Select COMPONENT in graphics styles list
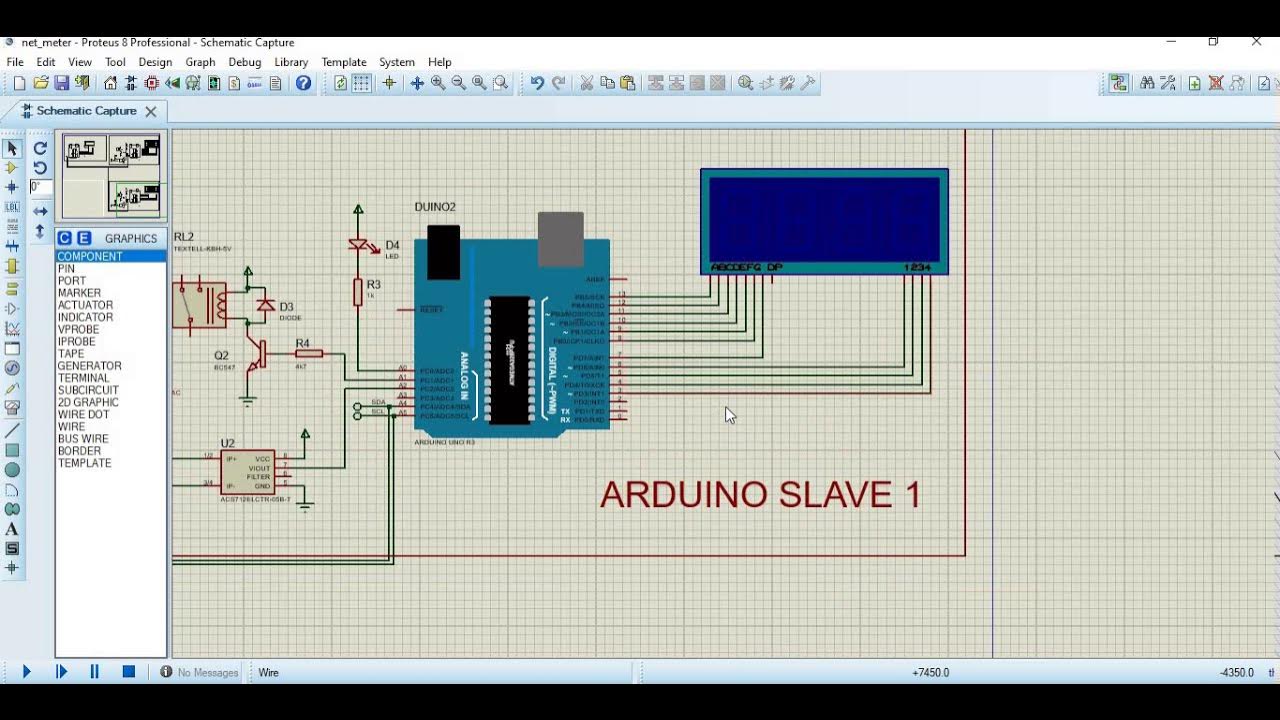Image resolution: width=1280 pixels, height=720 pixels. coord(111,256)
